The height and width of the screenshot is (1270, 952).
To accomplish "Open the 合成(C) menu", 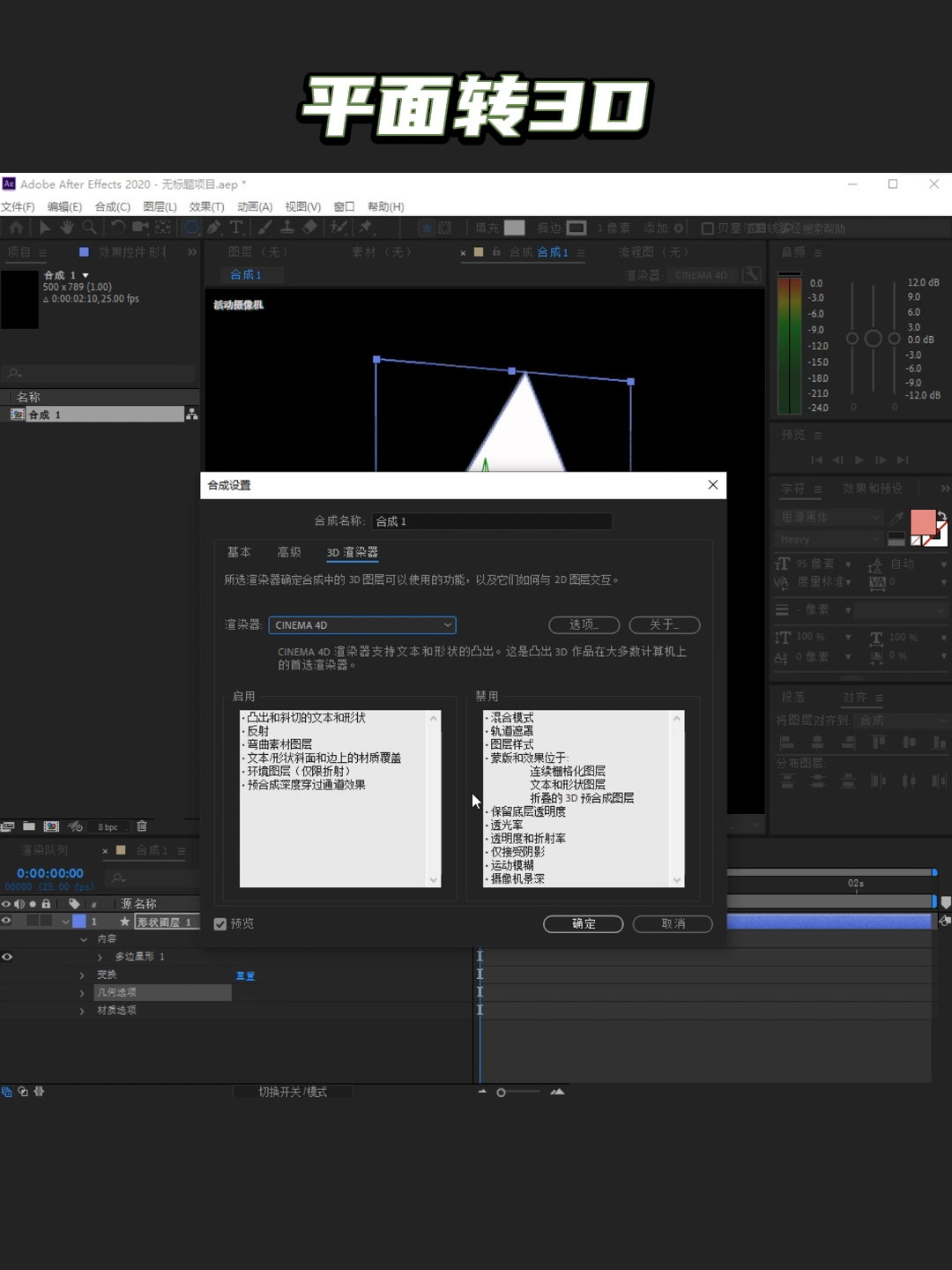I will point(112,206).
